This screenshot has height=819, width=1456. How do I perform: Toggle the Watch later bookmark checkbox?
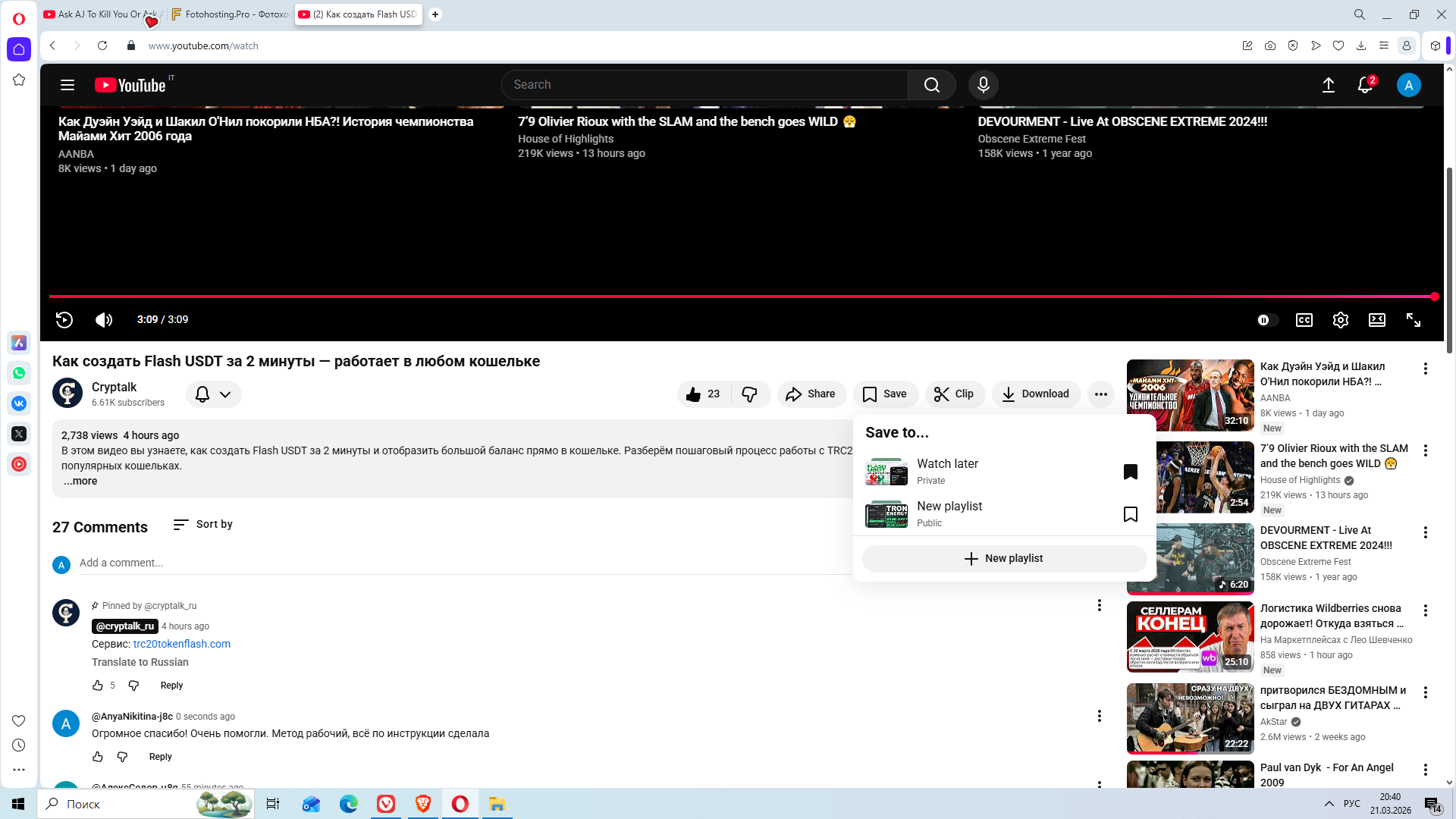[1130, 472]
